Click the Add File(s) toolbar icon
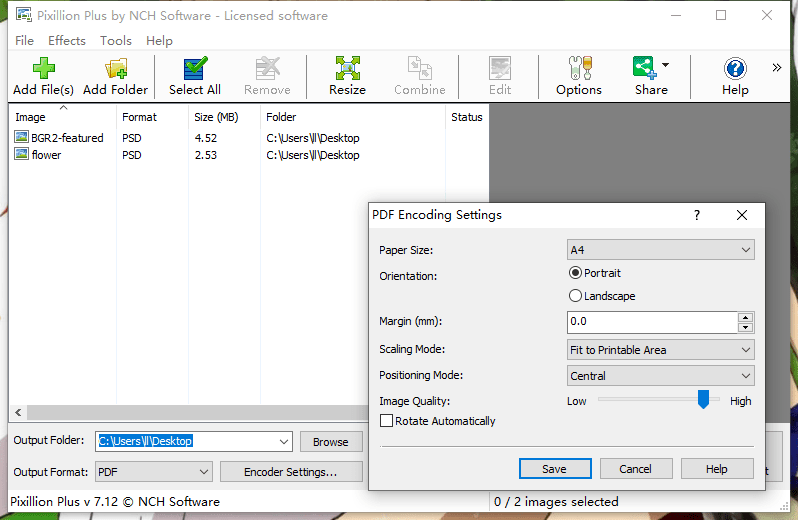Image resolution: width=798 pixels, height=520 pixels. pos(43,68)
